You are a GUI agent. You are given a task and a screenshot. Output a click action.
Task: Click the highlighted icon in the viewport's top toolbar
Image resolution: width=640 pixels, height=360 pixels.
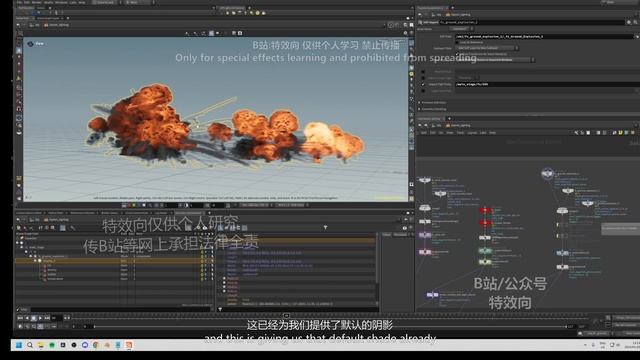click(211, 33)
